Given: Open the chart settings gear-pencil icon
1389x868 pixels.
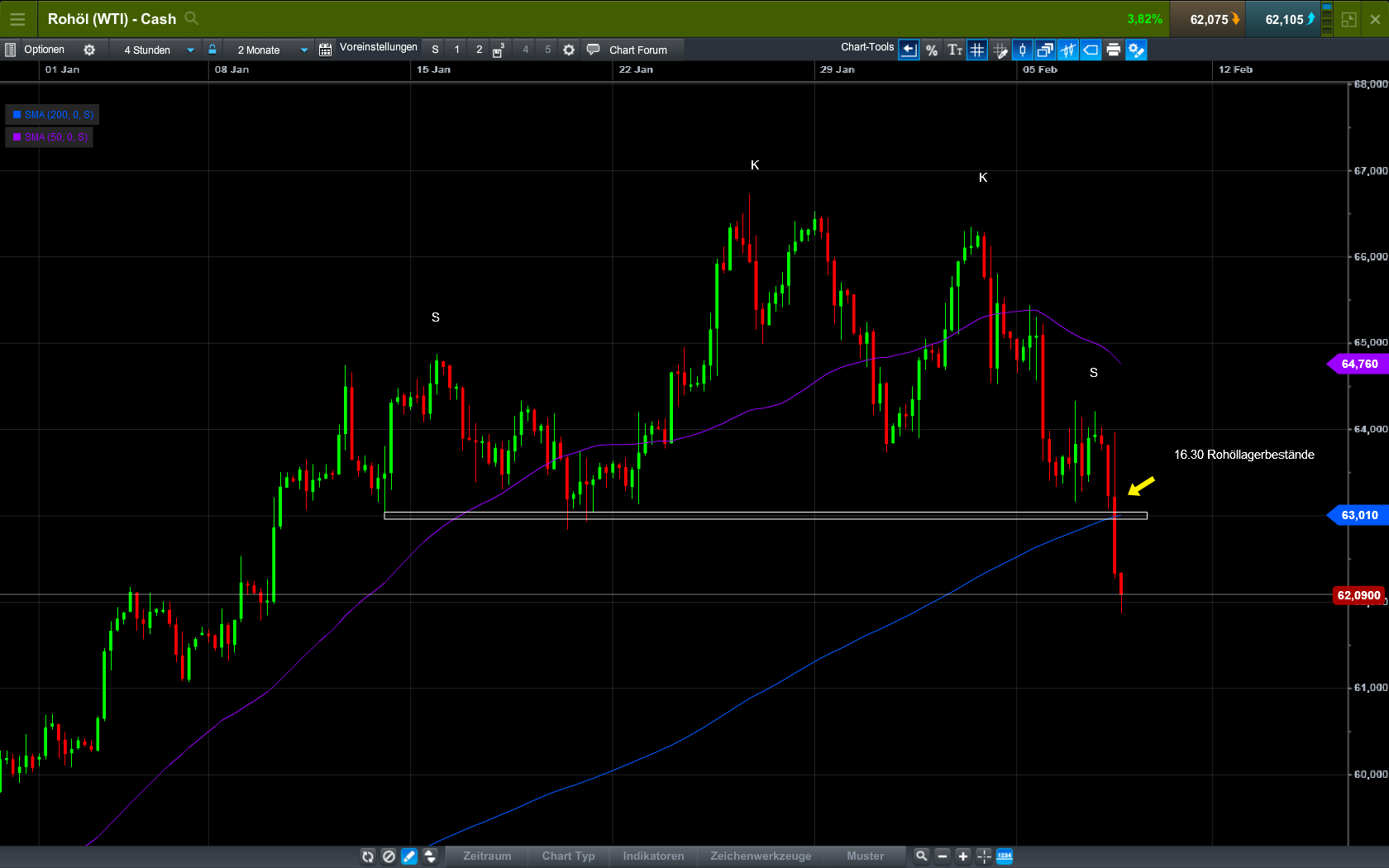Looking at the screenshot, I should coord(1136,50).
